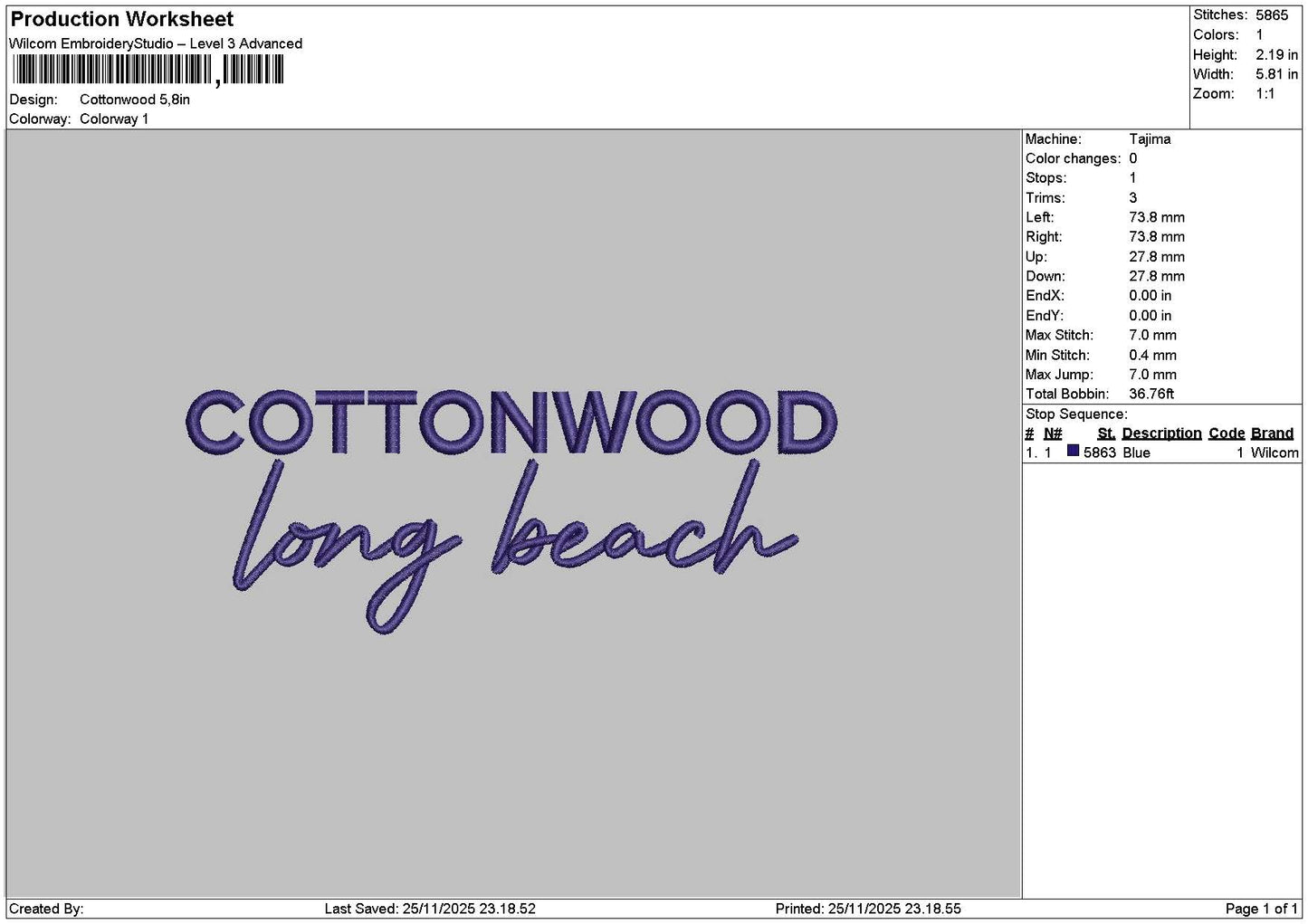The width and height of the screenshot is (1308, 924).
Task: Click 'Wilcom EmbroideryStudio – Level 3 Advanced' text
Action: (156, 43)
